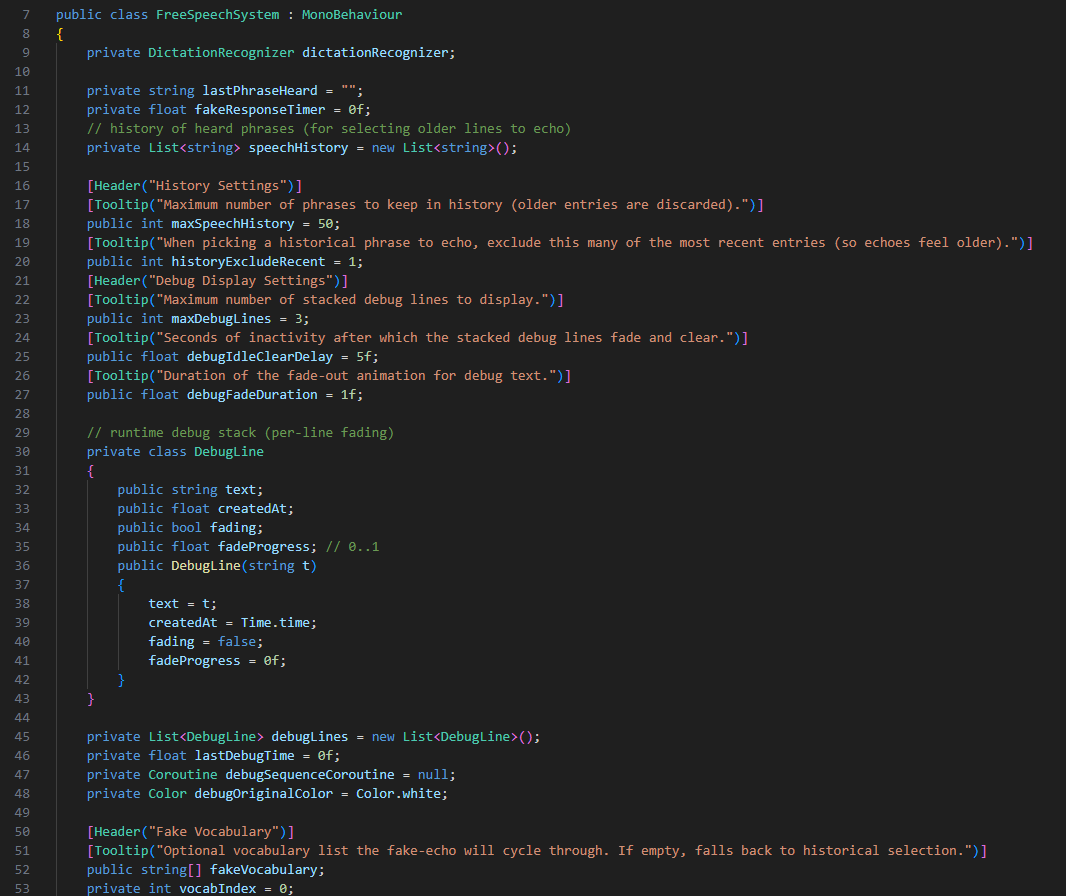This screenshot has width=1066, height=896.
Task: Select the DebugLine class name
Action: tap(229, 451)
